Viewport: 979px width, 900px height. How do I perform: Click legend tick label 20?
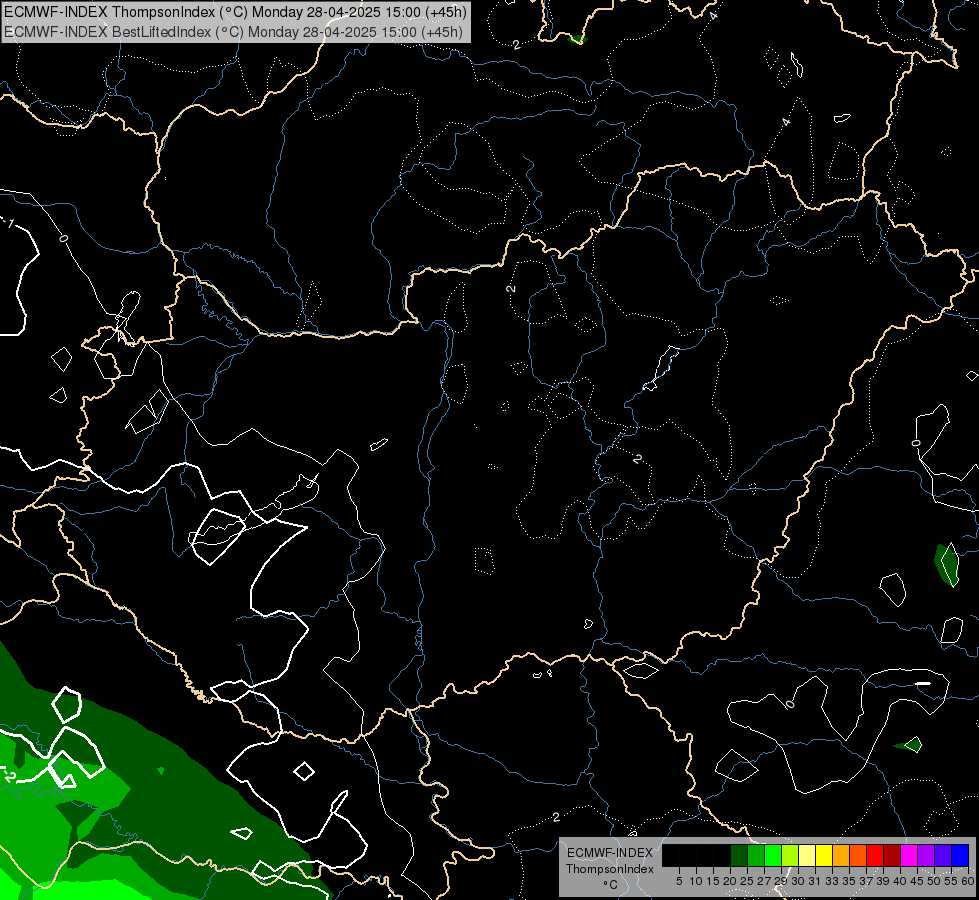(731, 881)
